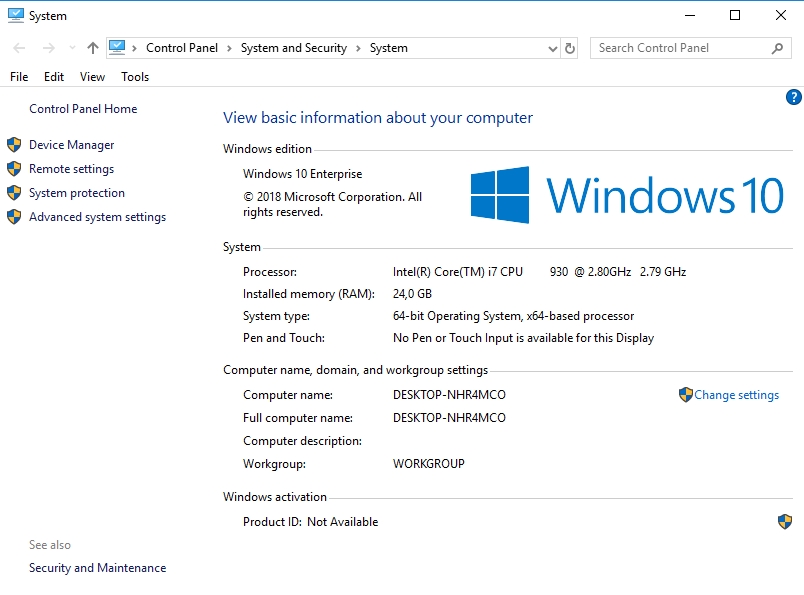Click the No Pen or Touch Input text
Image resolution: width=804 pixels, height=595 pixels.
point(524,338)
